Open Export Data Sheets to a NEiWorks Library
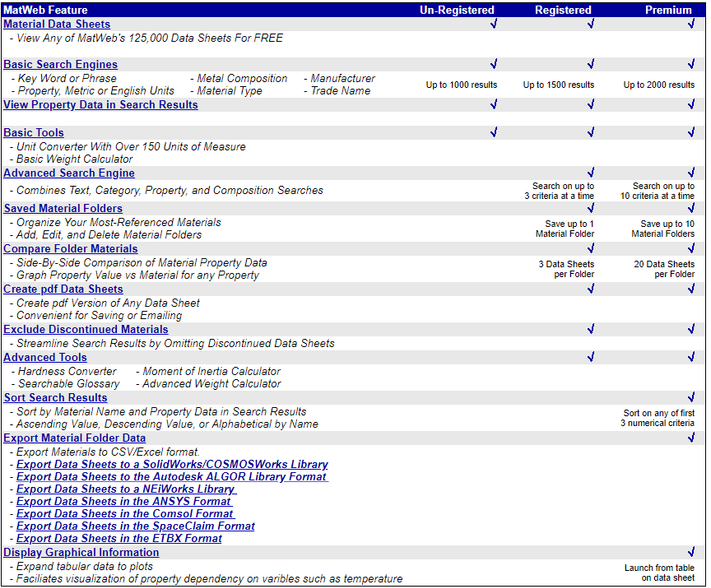This screenshot has width=711, height=588. [x=127, y=489]
